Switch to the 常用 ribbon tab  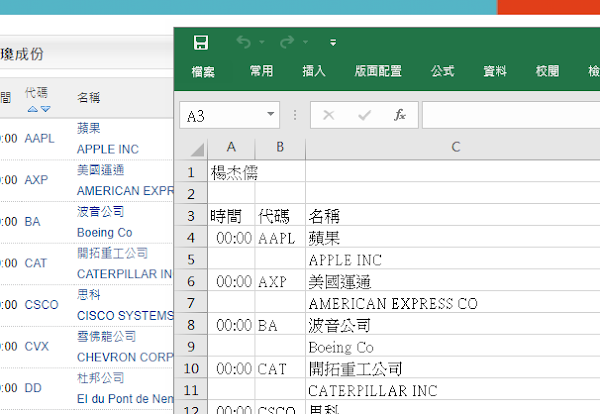pyautogui.click(x=261, y=71)
